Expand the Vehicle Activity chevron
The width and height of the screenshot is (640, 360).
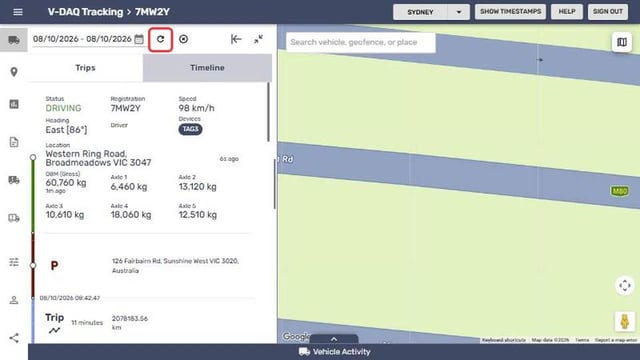(x=334, y=339)
